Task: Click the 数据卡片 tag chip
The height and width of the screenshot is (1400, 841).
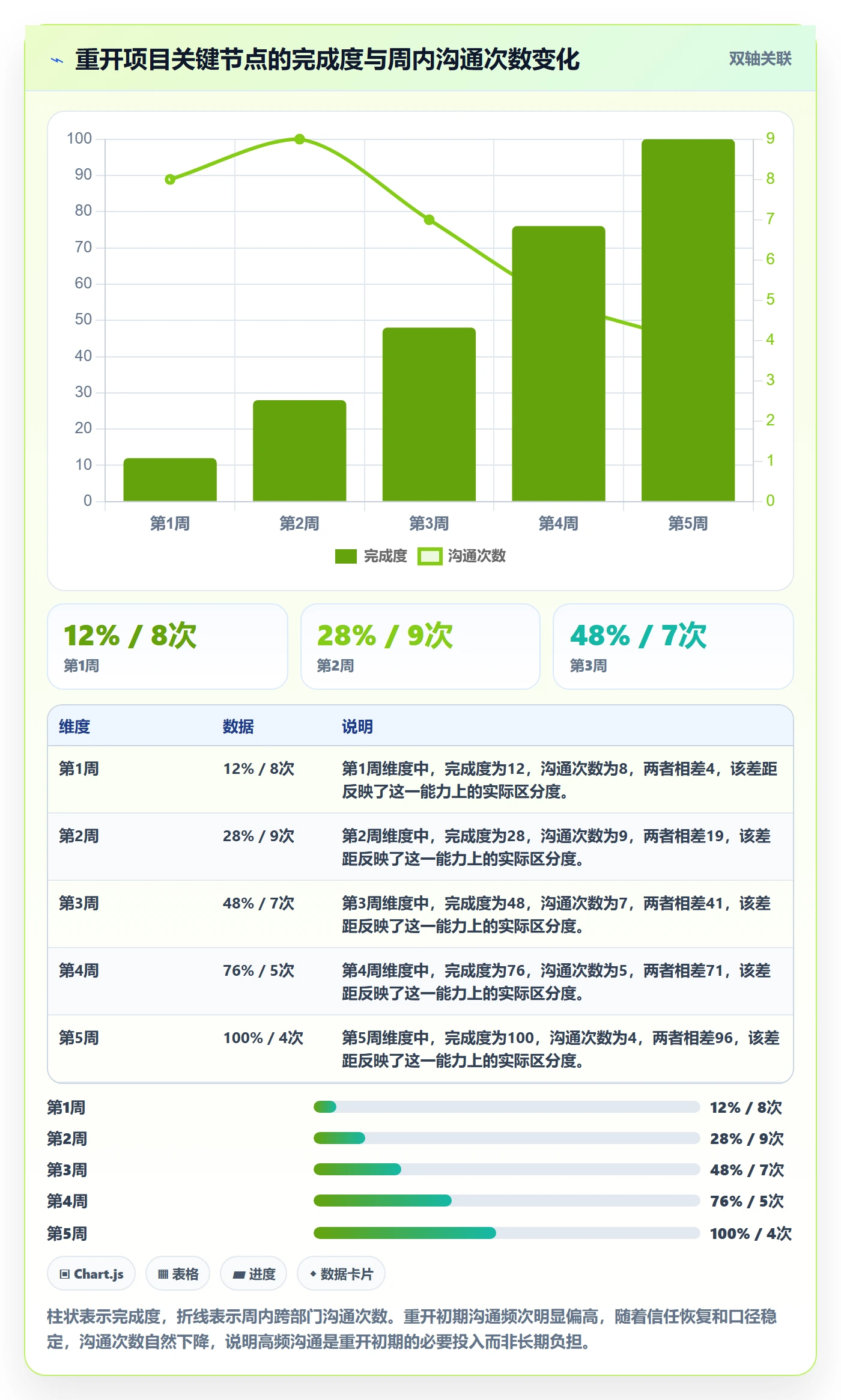Action: pos(341,1274)
